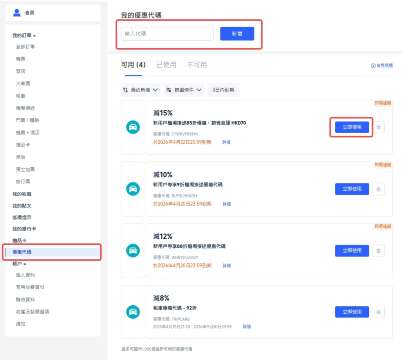This screenshot has height=360, width=402.
Task: Open details link on 減10% coupon
Action: click(x=226, y=204)
